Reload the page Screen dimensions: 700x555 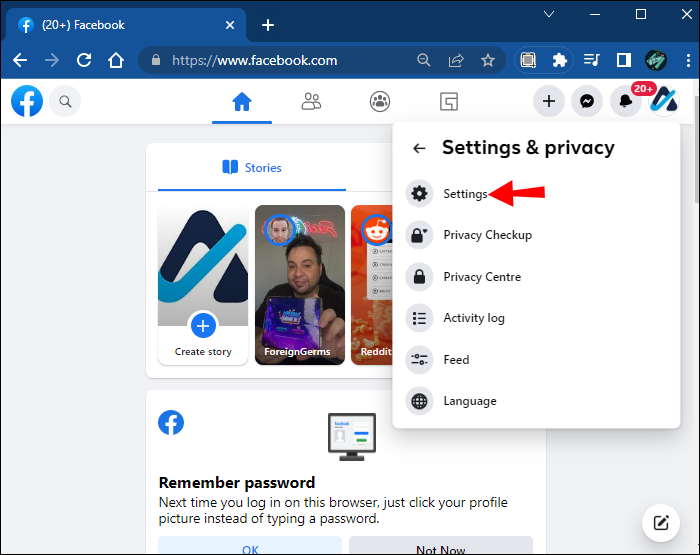click(84, 60)
